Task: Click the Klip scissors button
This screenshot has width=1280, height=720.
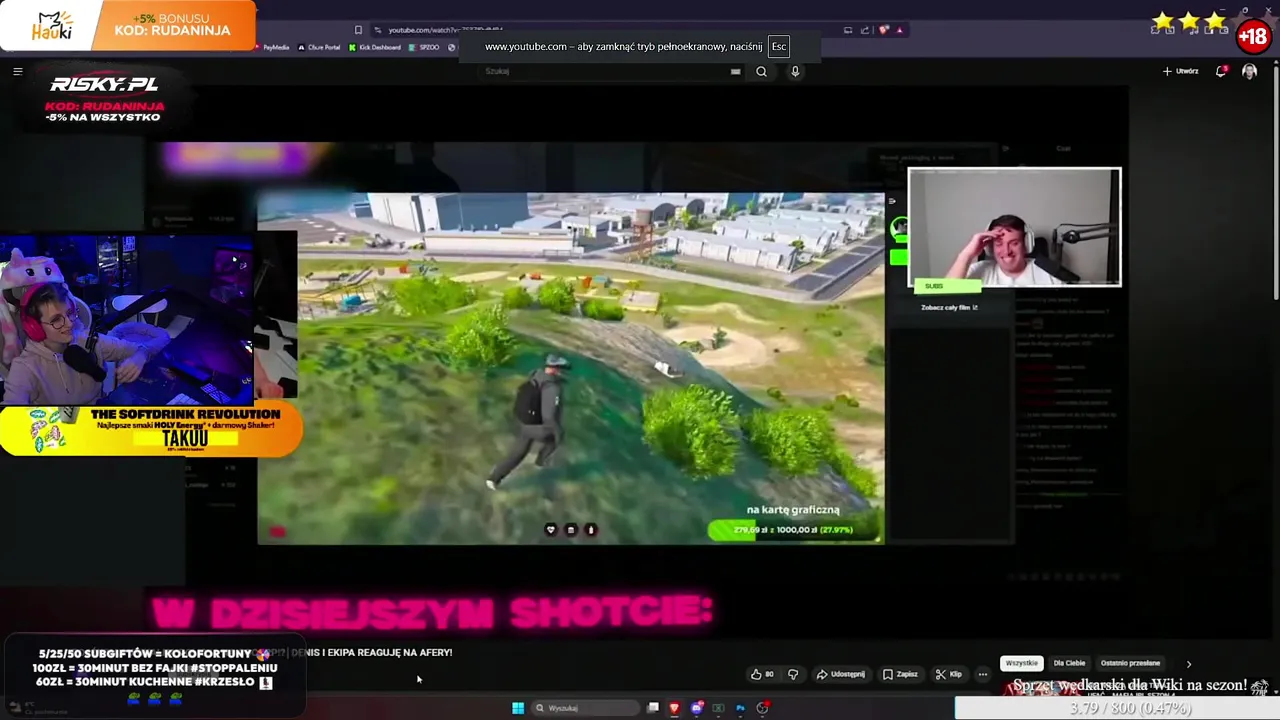Action: pyautogui.click(x=948, y=674)
